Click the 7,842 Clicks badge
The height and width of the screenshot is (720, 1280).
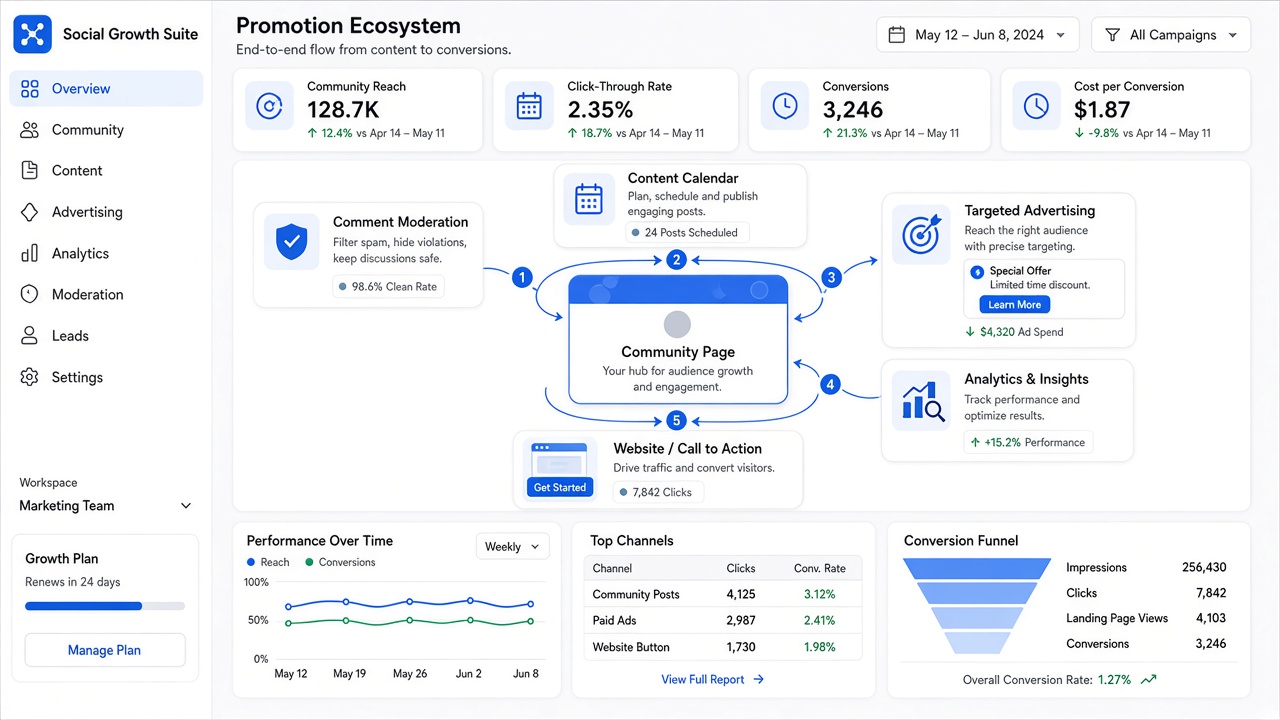point(658,492)
